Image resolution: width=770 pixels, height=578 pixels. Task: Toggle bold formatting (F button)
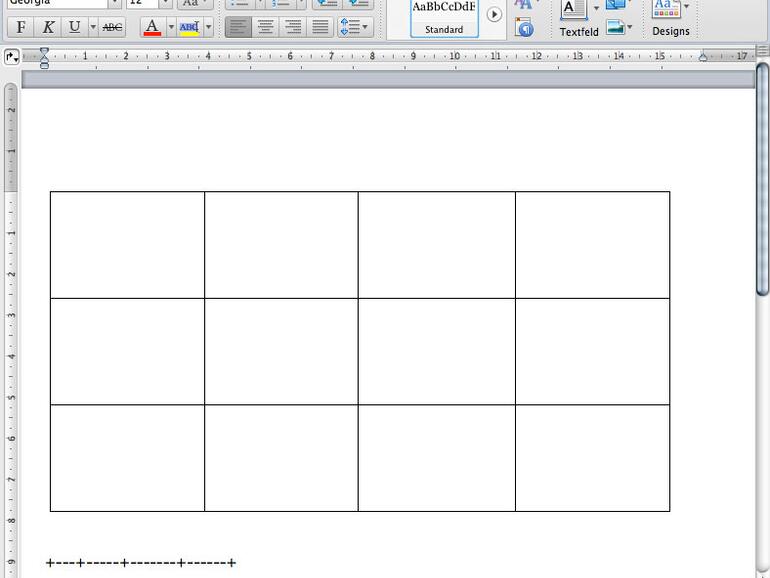pyautogui.click(x=21, y=27)
